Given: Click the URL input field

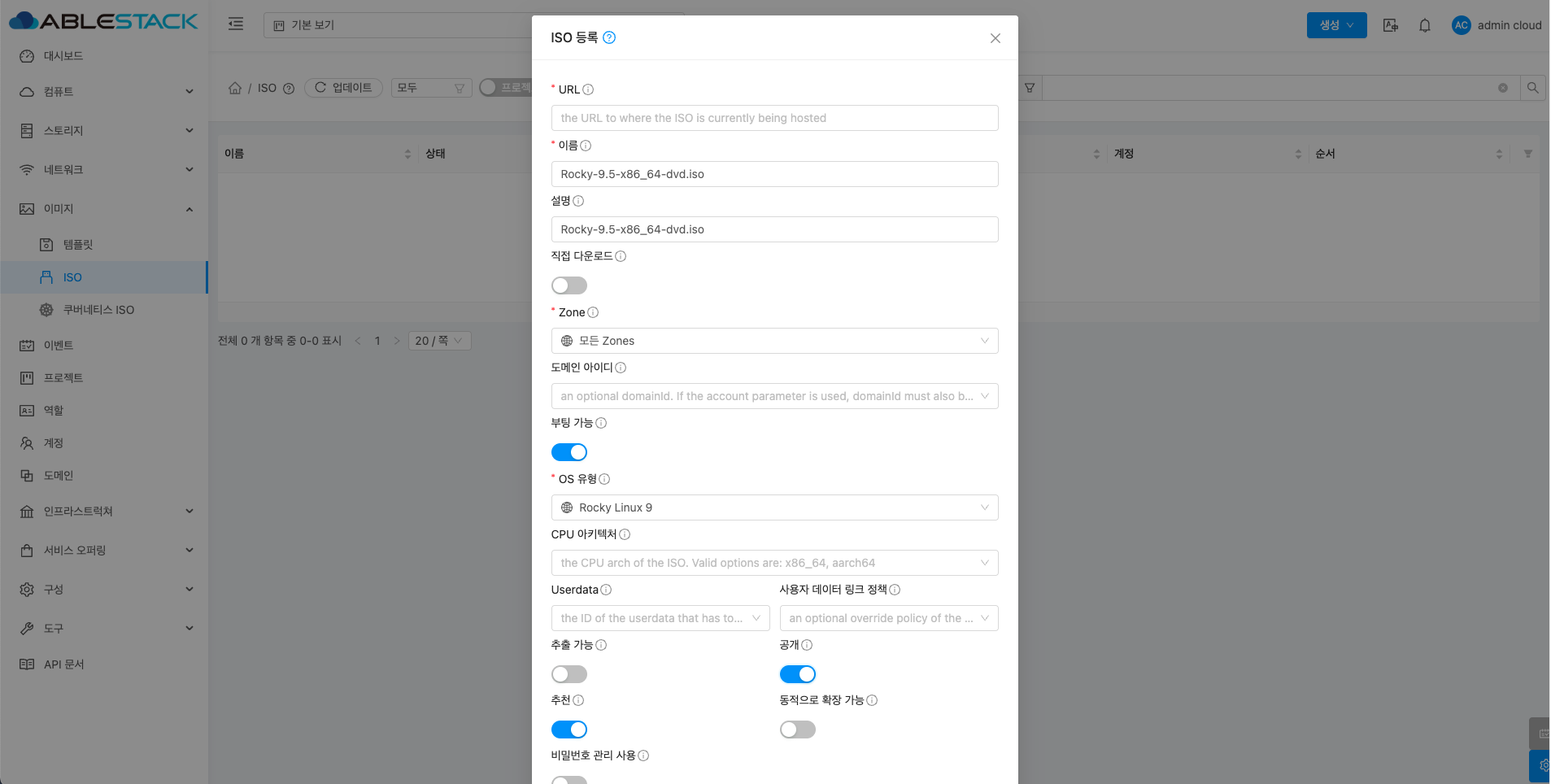Looking at the screenshot, I should [775, 118].
